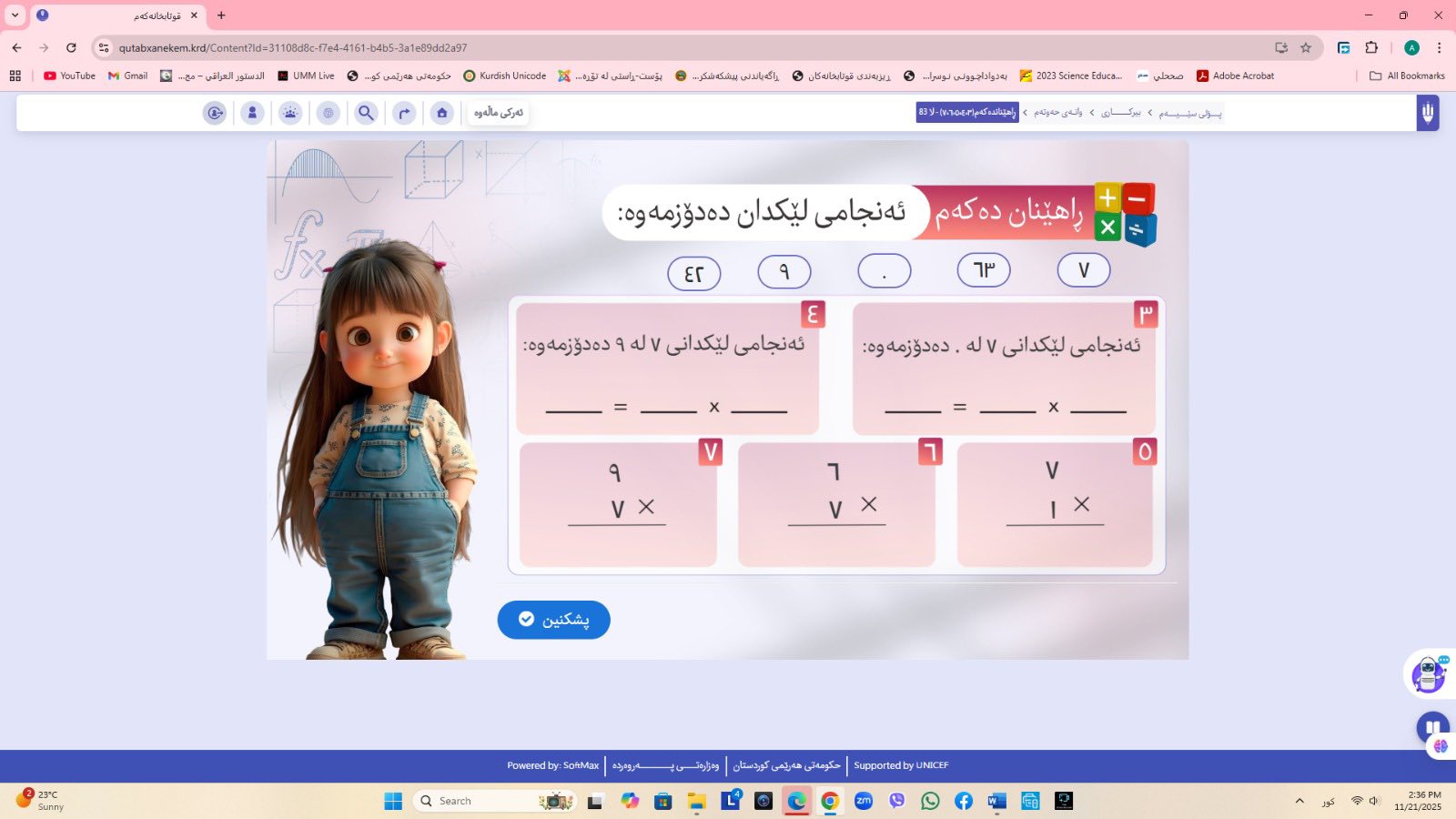Image resolution: width=1456 pixels, height=819 pixels.
Task: Open the user profile icon in site toolbar
Action: tap(252, 113)
